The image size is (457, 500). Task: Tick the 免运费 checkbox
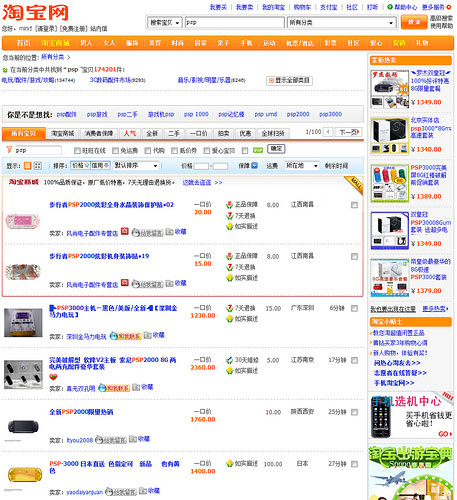click(115, 151)
